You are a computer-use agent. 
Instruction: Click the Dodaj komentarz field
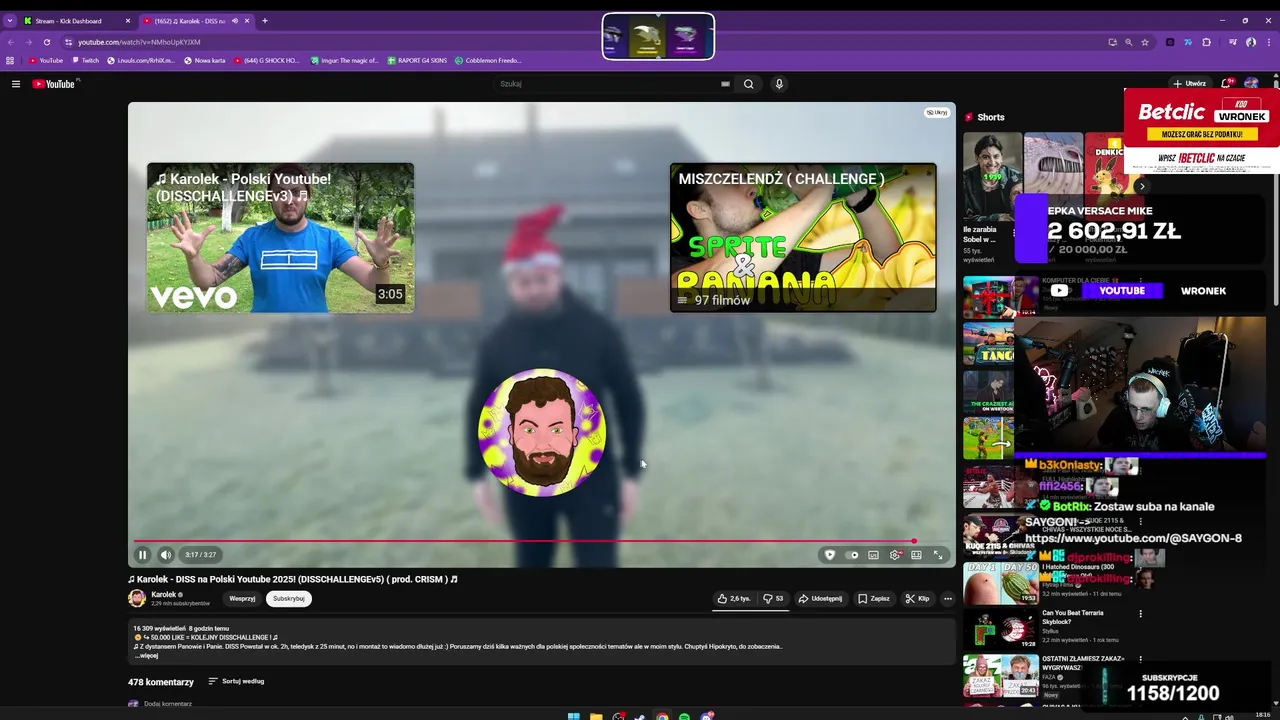coord(168,704)
